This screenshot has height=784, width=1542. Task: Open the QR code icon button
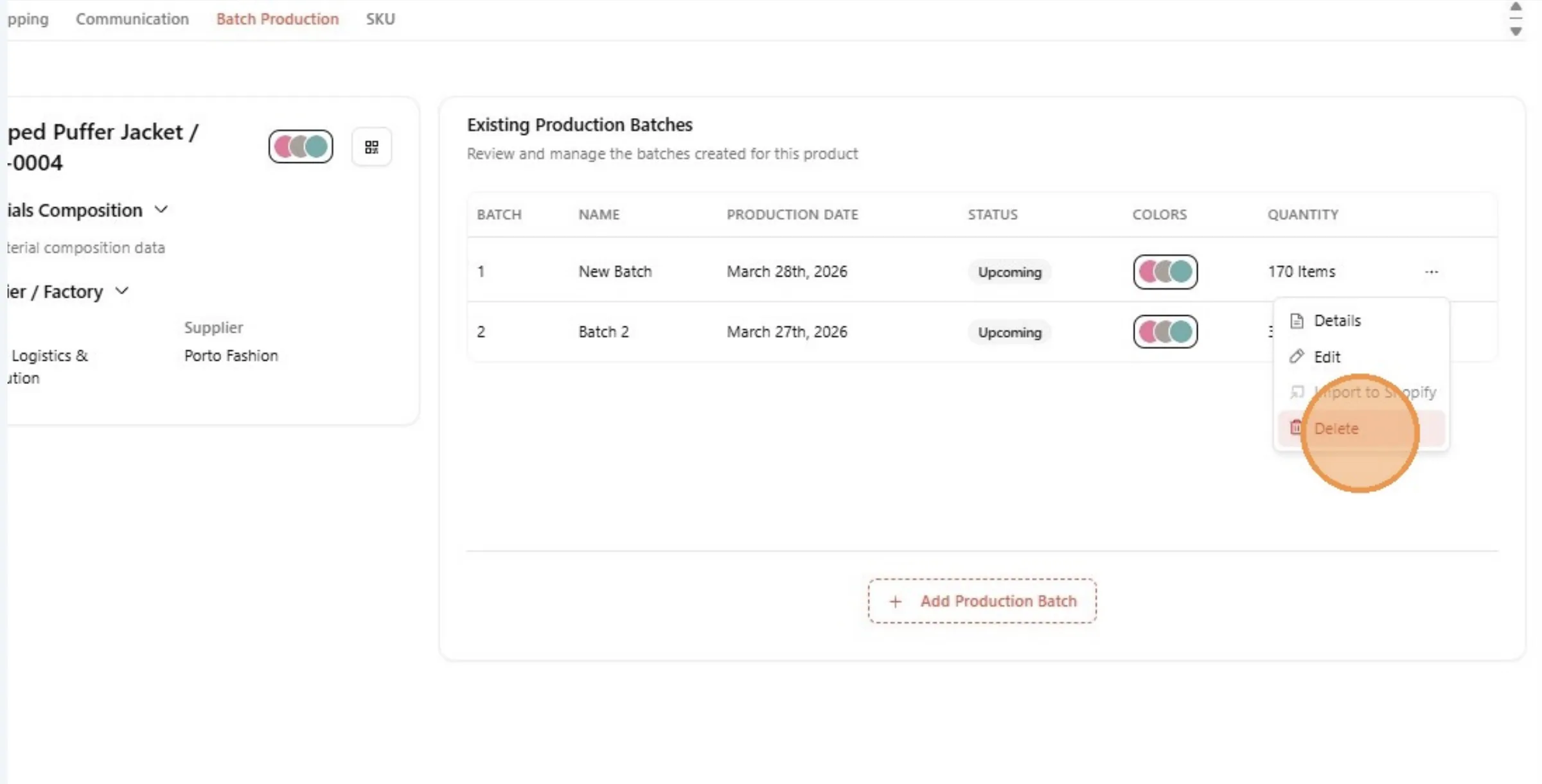tap(371, 147)
